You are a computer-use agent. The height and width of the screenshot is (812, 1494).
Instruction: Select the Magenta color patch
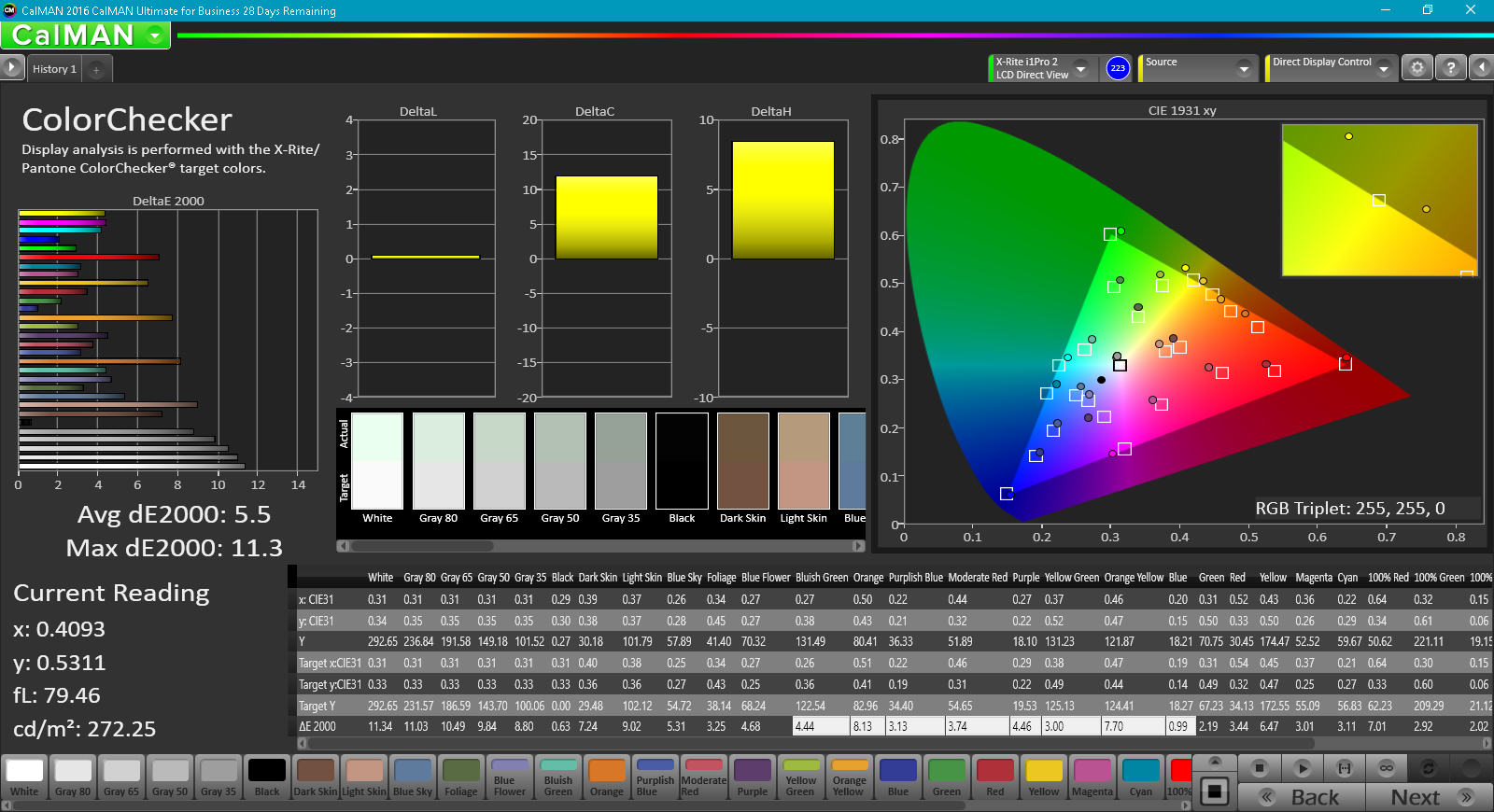coord(1092,777)
